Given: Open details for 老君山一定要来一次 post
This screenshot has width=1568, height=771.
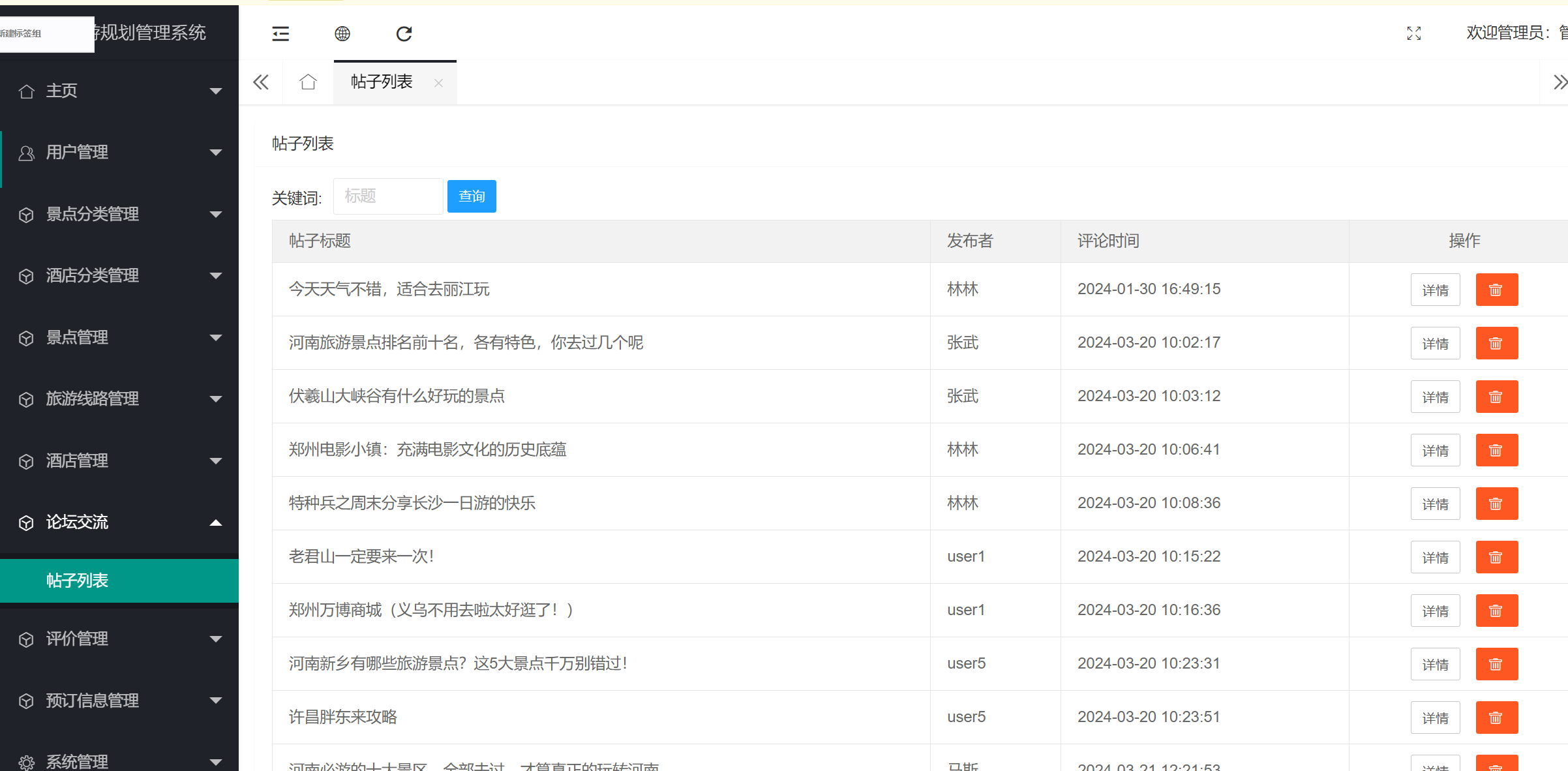Looking at the screenshot, I should point(1435,556).
